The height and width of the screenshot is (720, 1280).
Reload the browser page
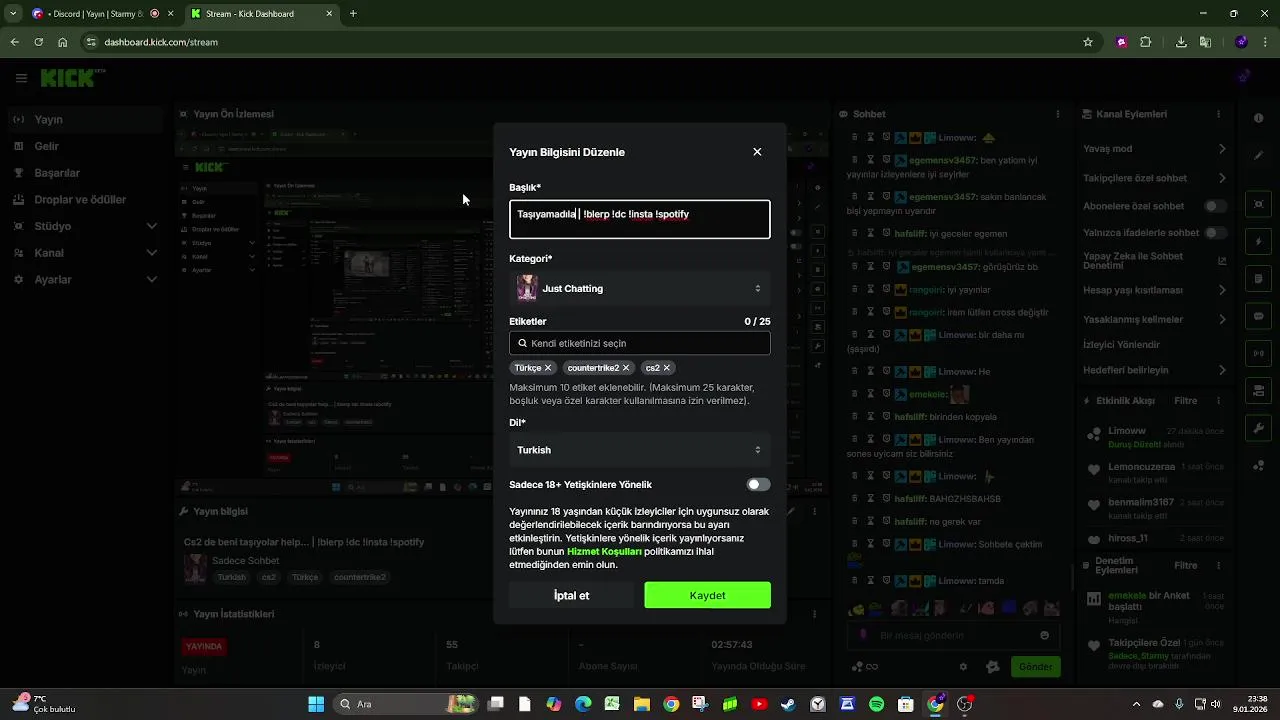tap(38, 42)
